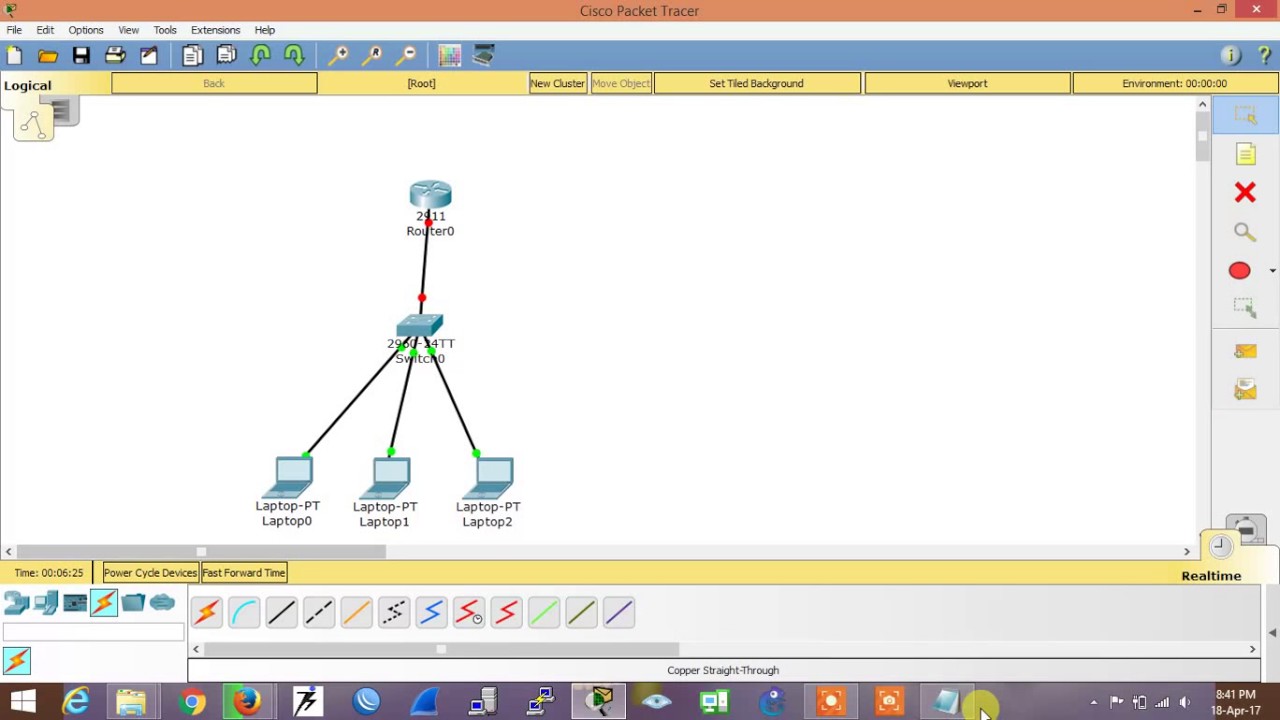
Task: Zoom in with the plus magnifier
Action: (x=338, y=56)
